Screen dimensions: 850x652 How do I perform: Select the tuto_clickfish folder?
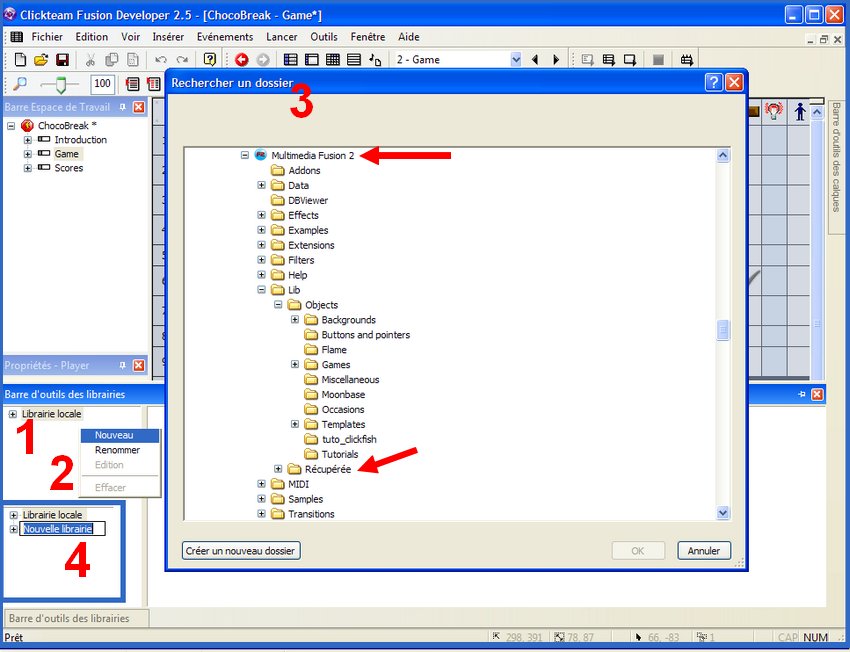click(x=349, y=439)
